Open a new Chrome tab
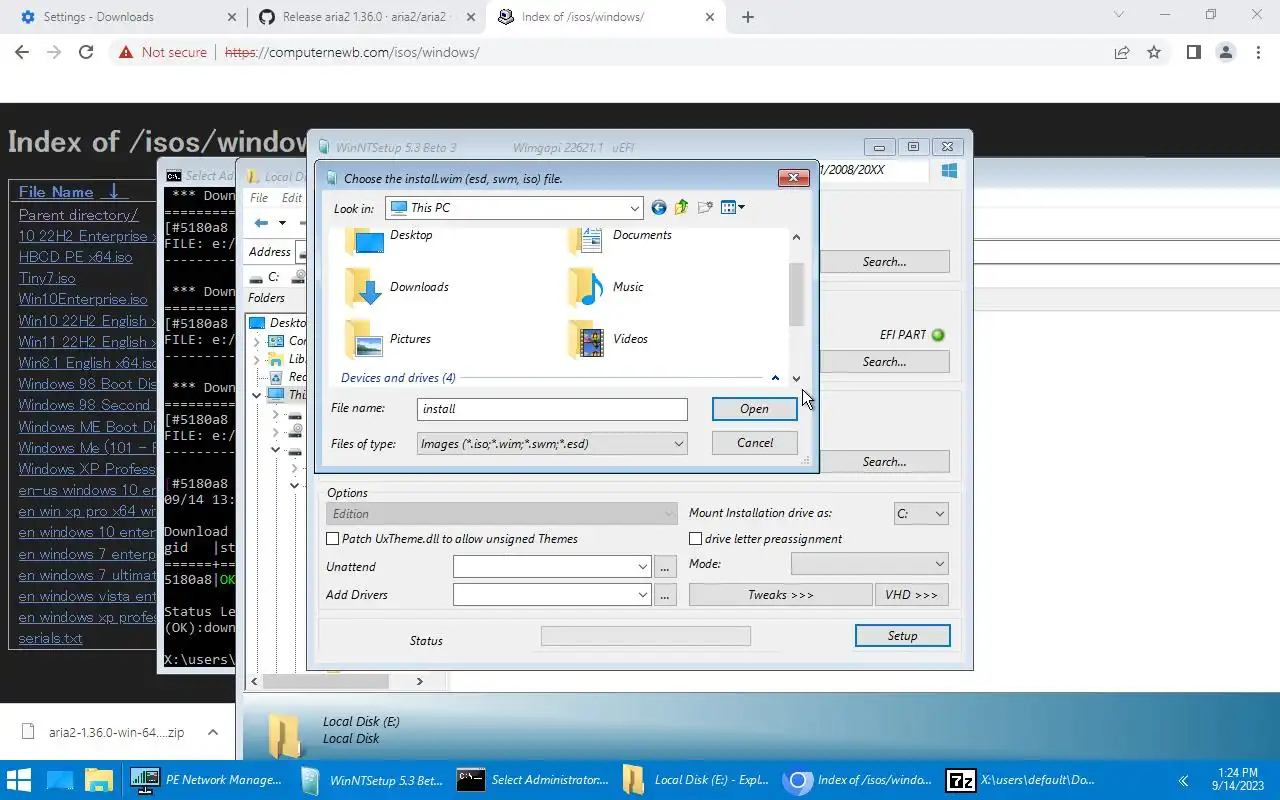Screen dimensions: 1280x800 pyautogui.click(x=748, y=17)
